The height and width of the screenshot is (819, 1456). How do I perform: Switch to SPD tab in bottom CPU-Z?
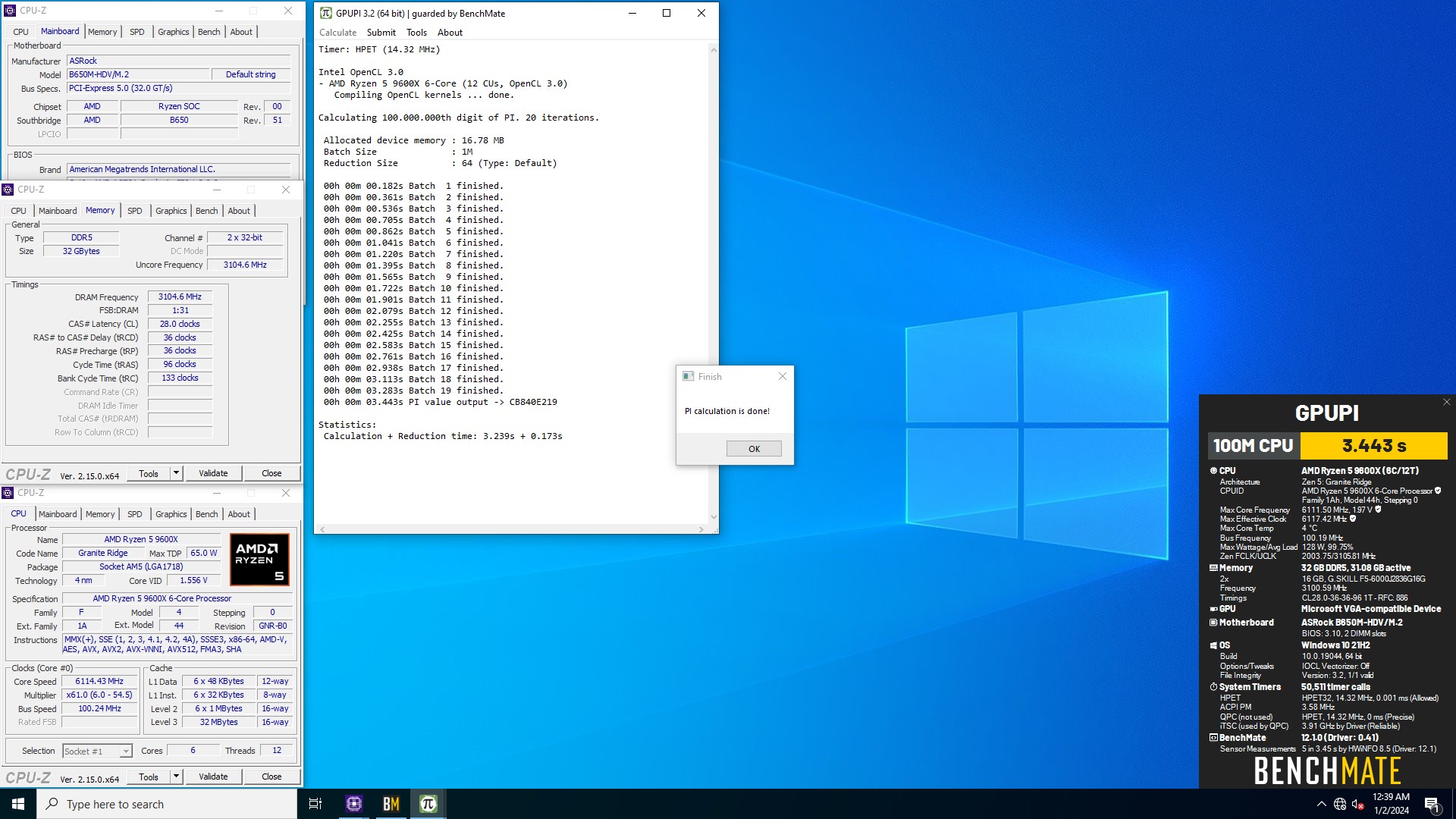tap(135, 514)
